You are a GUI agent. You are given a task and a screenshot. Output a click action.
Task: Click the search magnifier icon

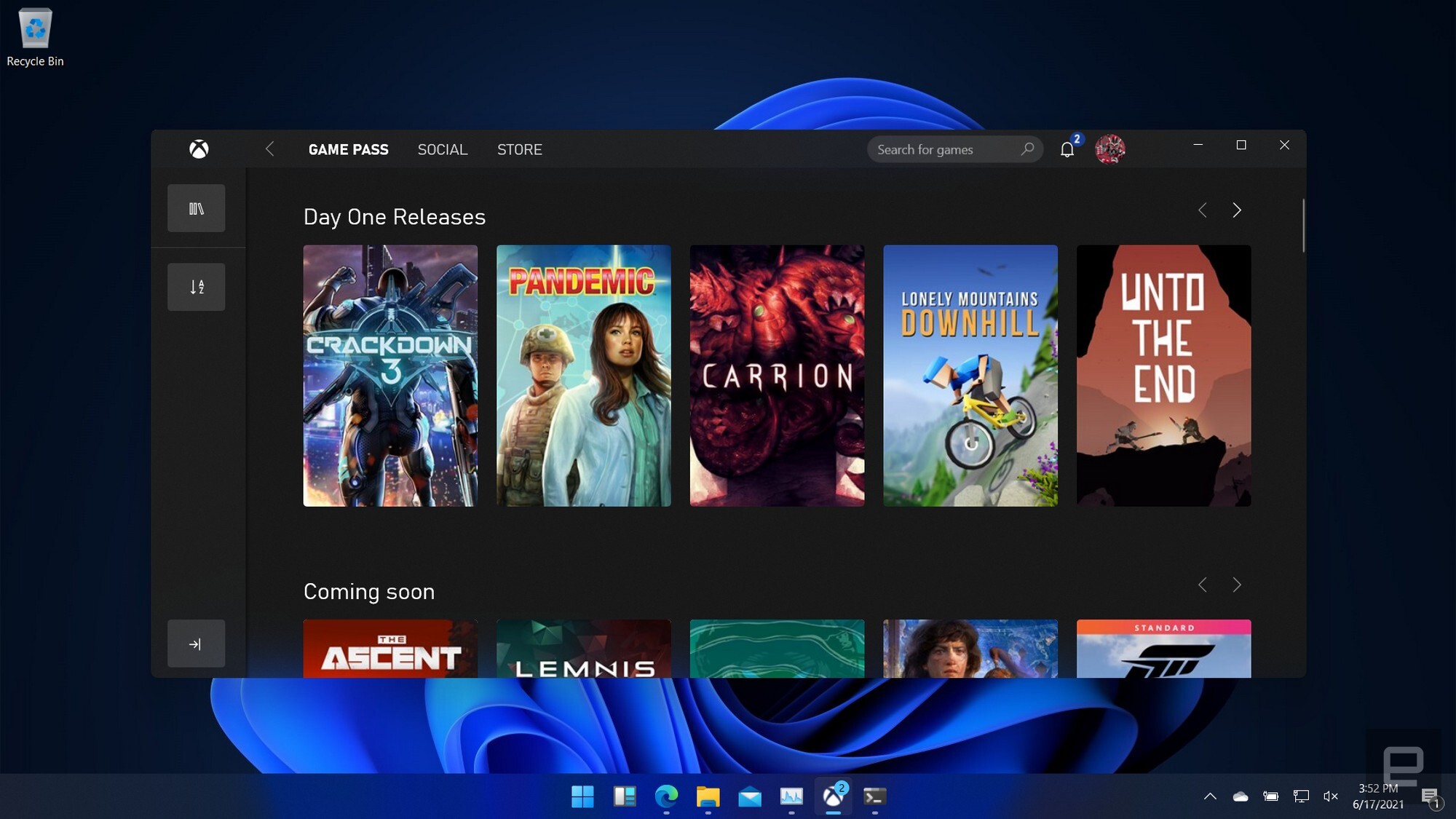point(1027,149)
